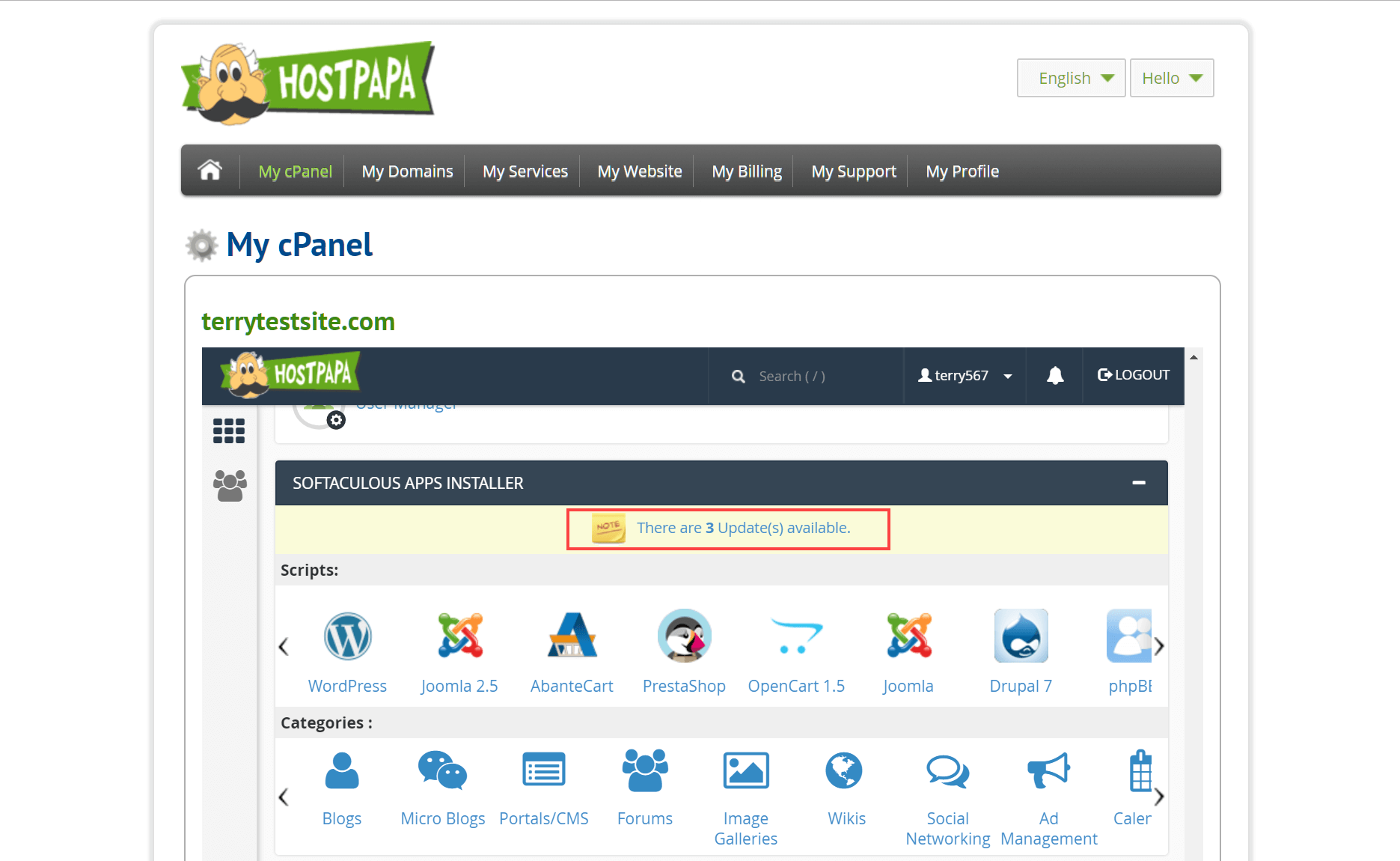Show more categories with right arrow
The width and height of the screenshot is (1400, 861).
(1159, 797)
